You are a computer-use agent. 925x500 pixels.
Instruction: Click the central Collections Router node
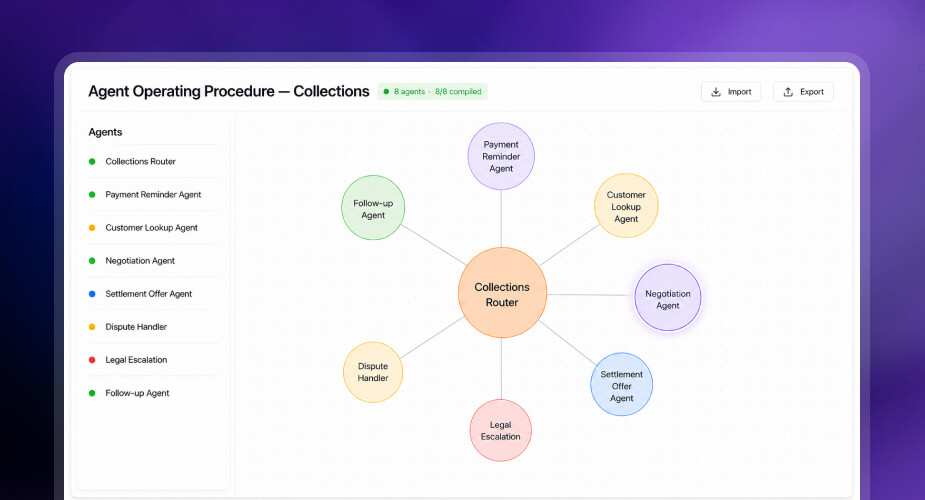point(502,293)
